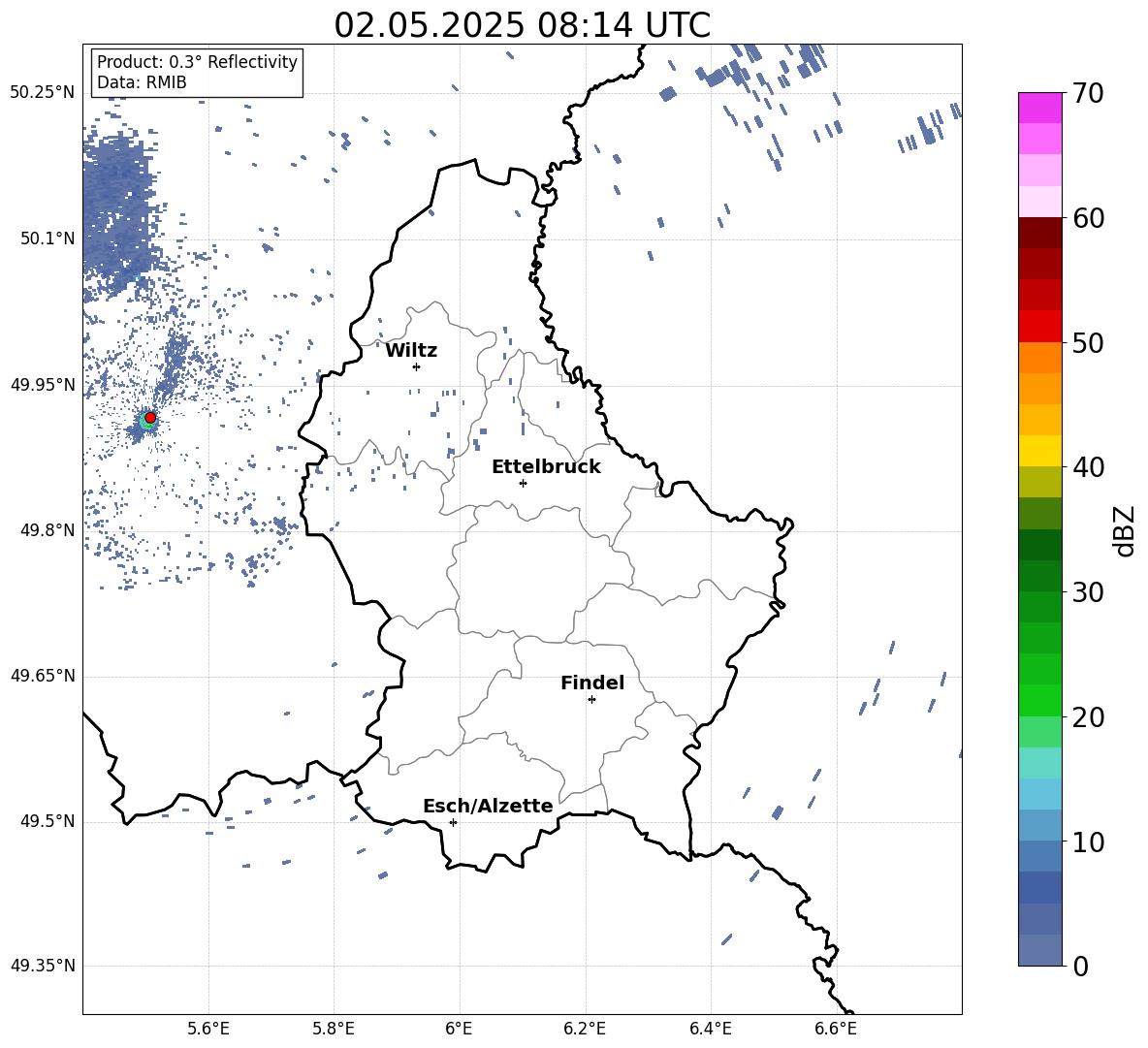Click the 6.6°E longitude label
Viewport: 1148px width, 1048px height.
click(x=836, y=1029)
